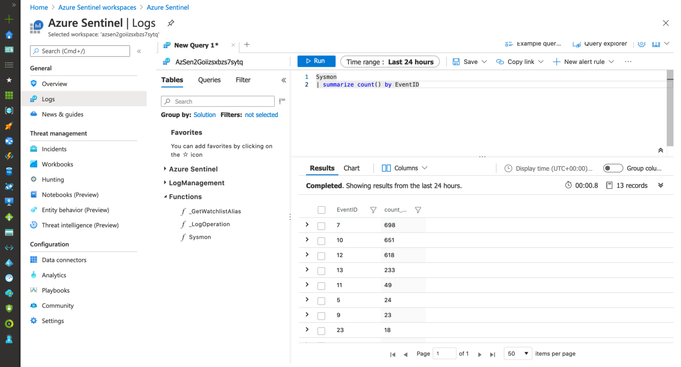
Task: Expand the Azure Sentinel tables group
Action: coord(165,169)
